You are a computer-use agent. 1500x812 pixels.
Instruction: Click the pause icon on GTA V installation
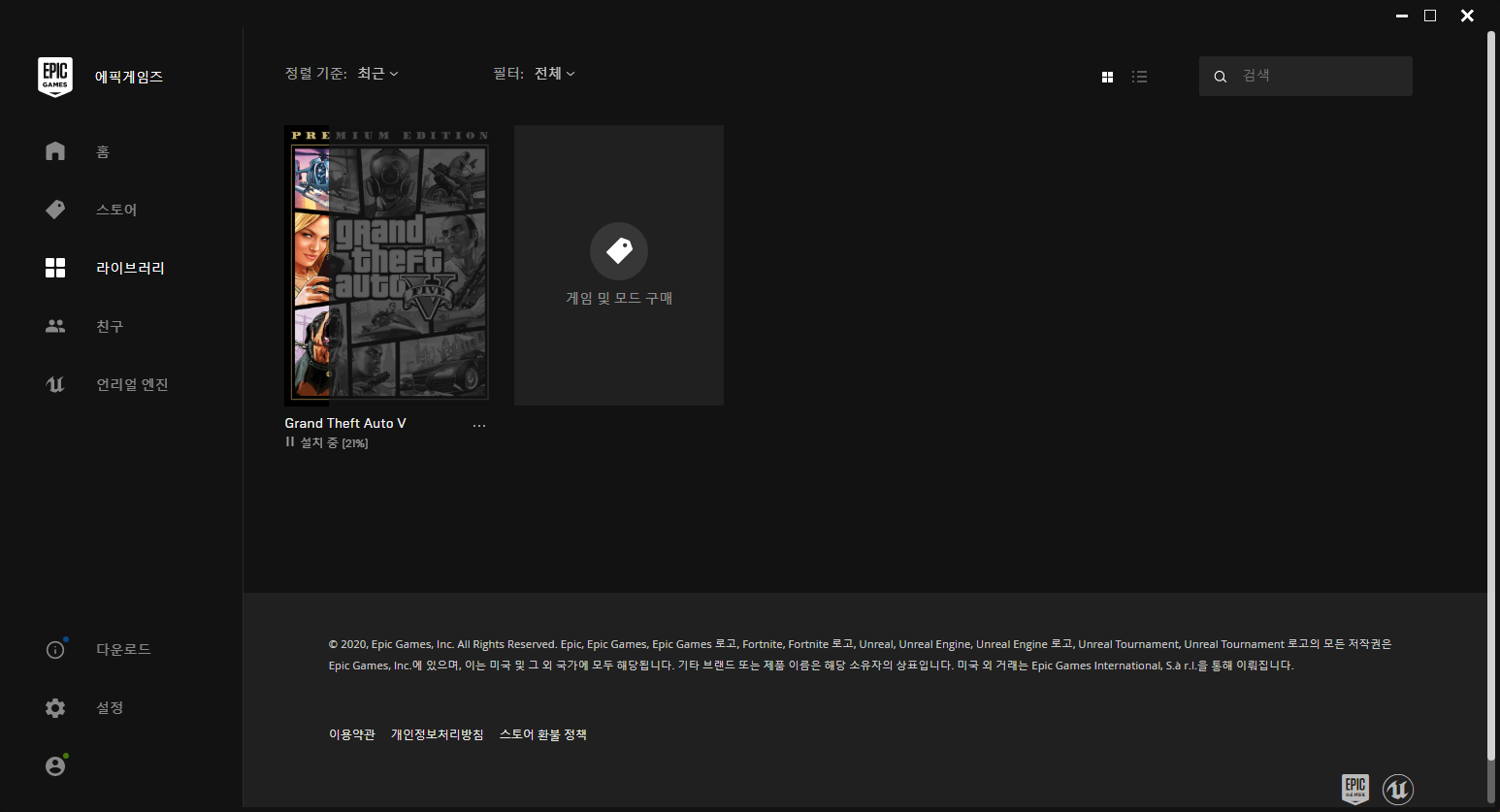(289, 441)
